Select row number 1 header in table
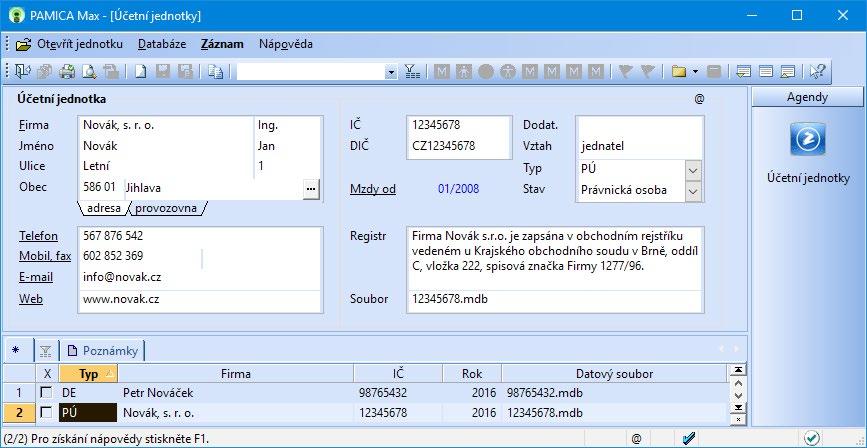Image resolution: width=867 pixels, height=448 pixels. tap(19, 393)
